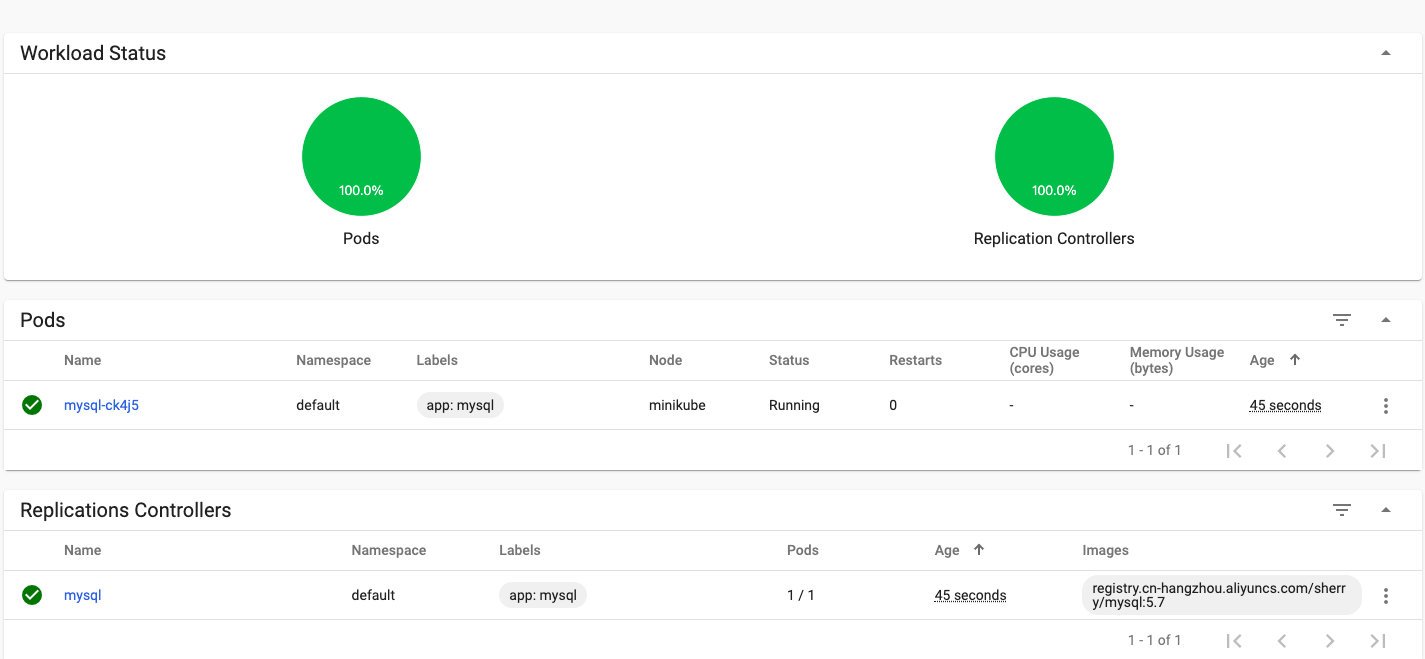Click the Pods table Name column header
This screenshot has height=659, width=1425.
coord(82,360)
